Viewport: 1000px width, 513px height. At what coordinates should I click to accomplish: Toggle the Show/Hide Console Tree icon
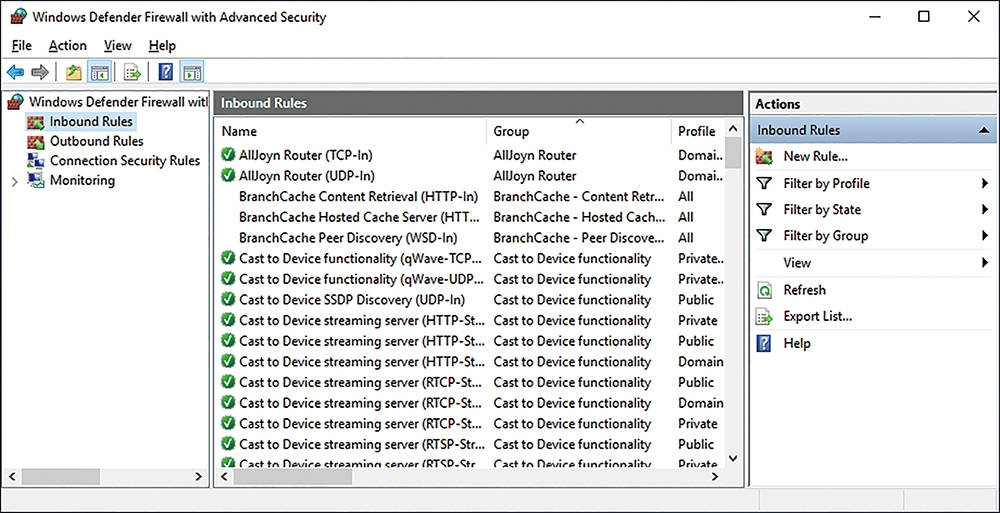click(99, 72)
